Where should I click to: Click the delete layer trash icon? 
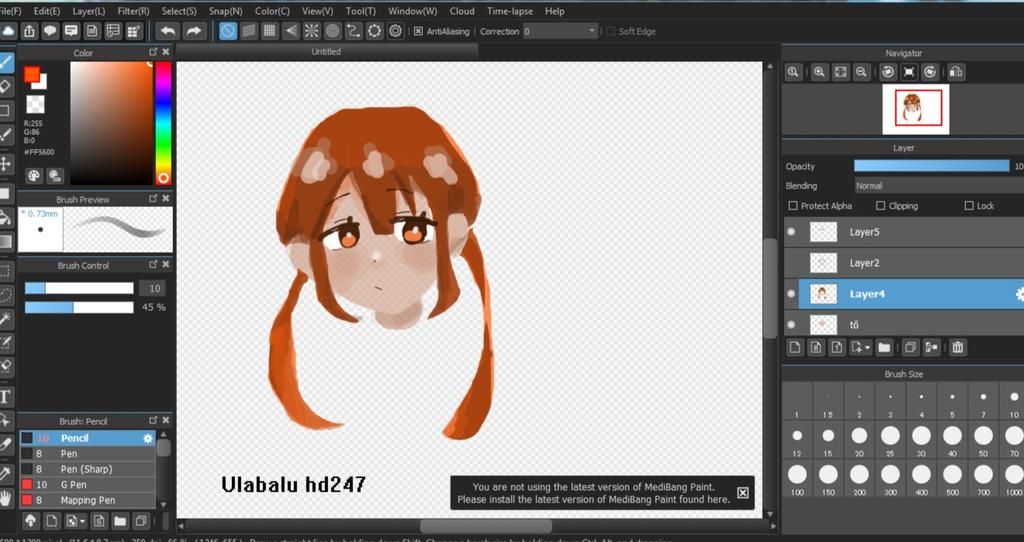tap(957, 347)
